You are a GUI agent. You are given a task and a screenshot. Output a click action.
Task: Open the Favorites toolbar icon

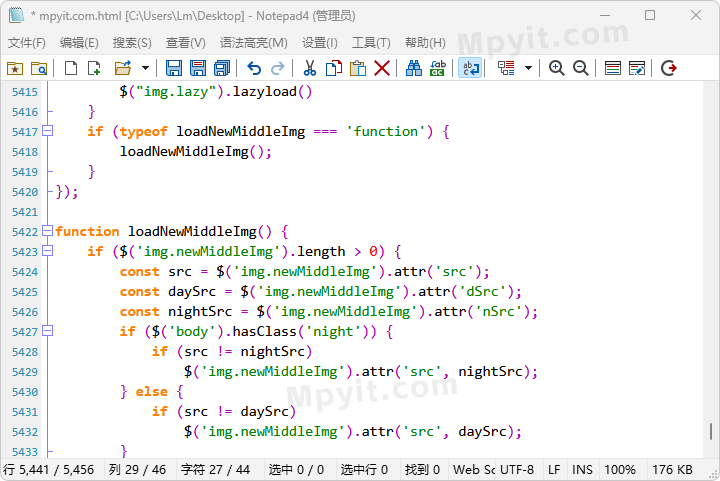(15, 68)
